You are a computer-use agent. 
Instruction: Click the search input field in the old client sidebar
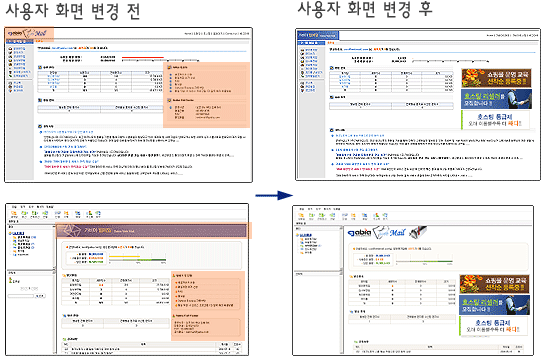[x=21, y=296]
